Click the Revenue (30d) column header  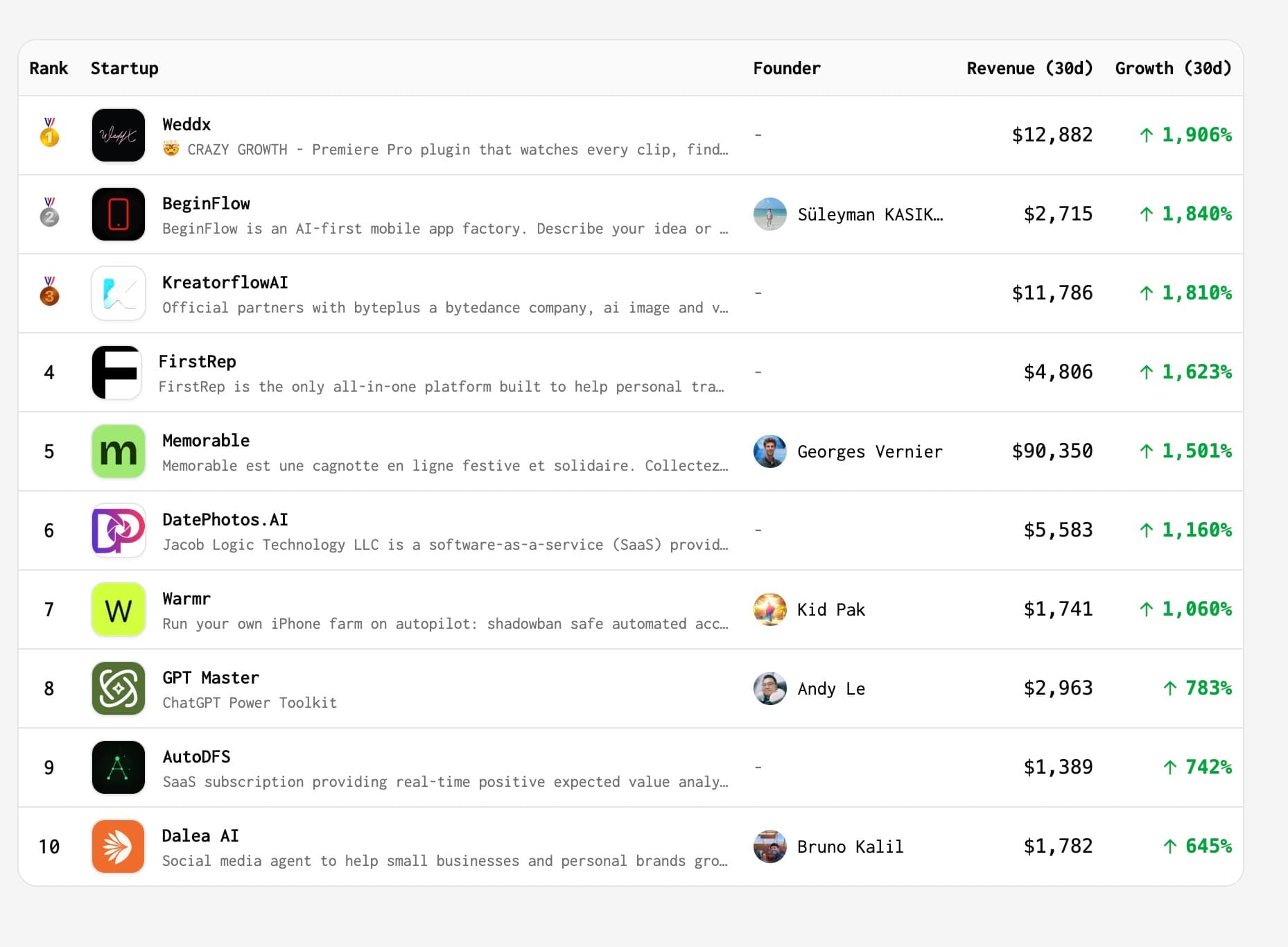coord(1030,68)
